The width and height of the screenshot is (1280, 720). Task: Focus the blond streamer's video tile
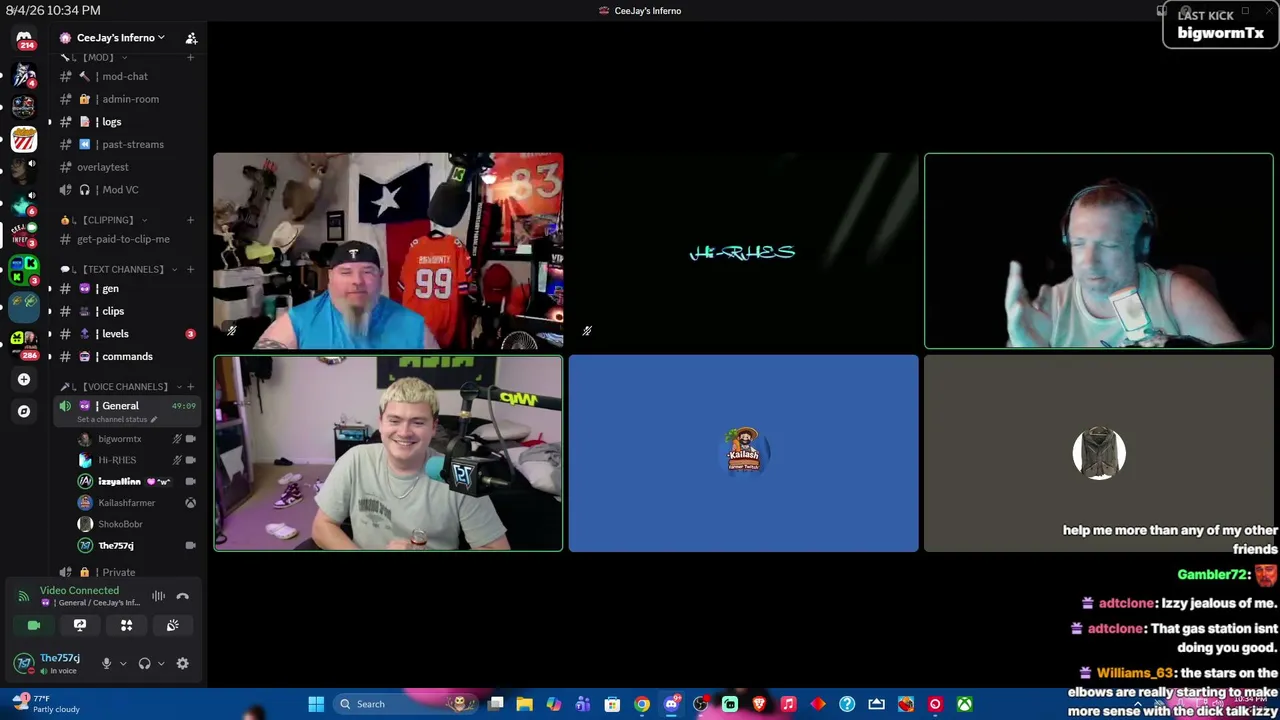[x=388, y=453]
